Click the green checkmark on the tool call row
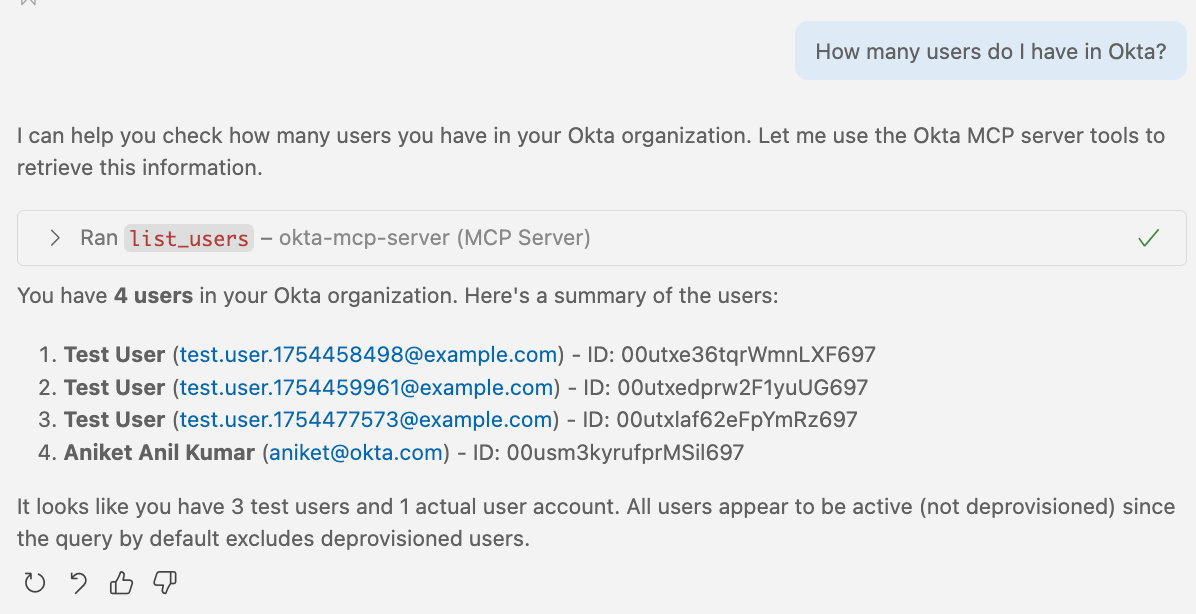 pos(1148,238)
